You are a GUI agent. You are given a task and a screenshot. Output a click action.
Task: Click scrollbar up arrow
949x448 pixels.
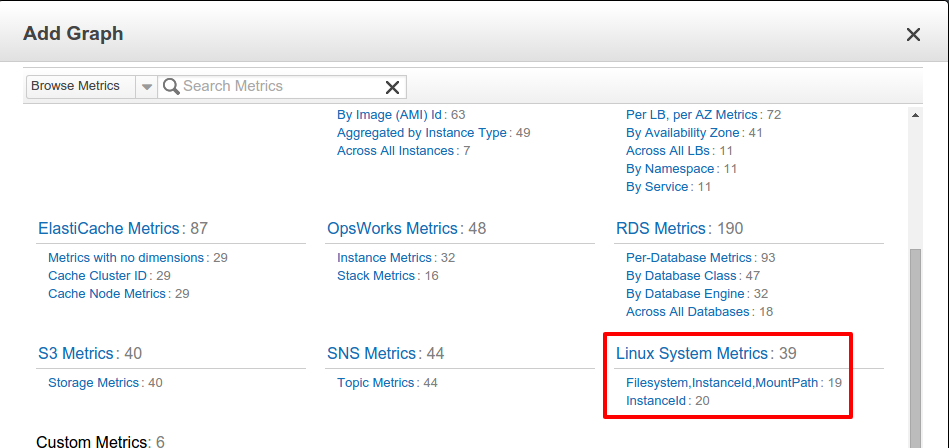click(915, 115)
